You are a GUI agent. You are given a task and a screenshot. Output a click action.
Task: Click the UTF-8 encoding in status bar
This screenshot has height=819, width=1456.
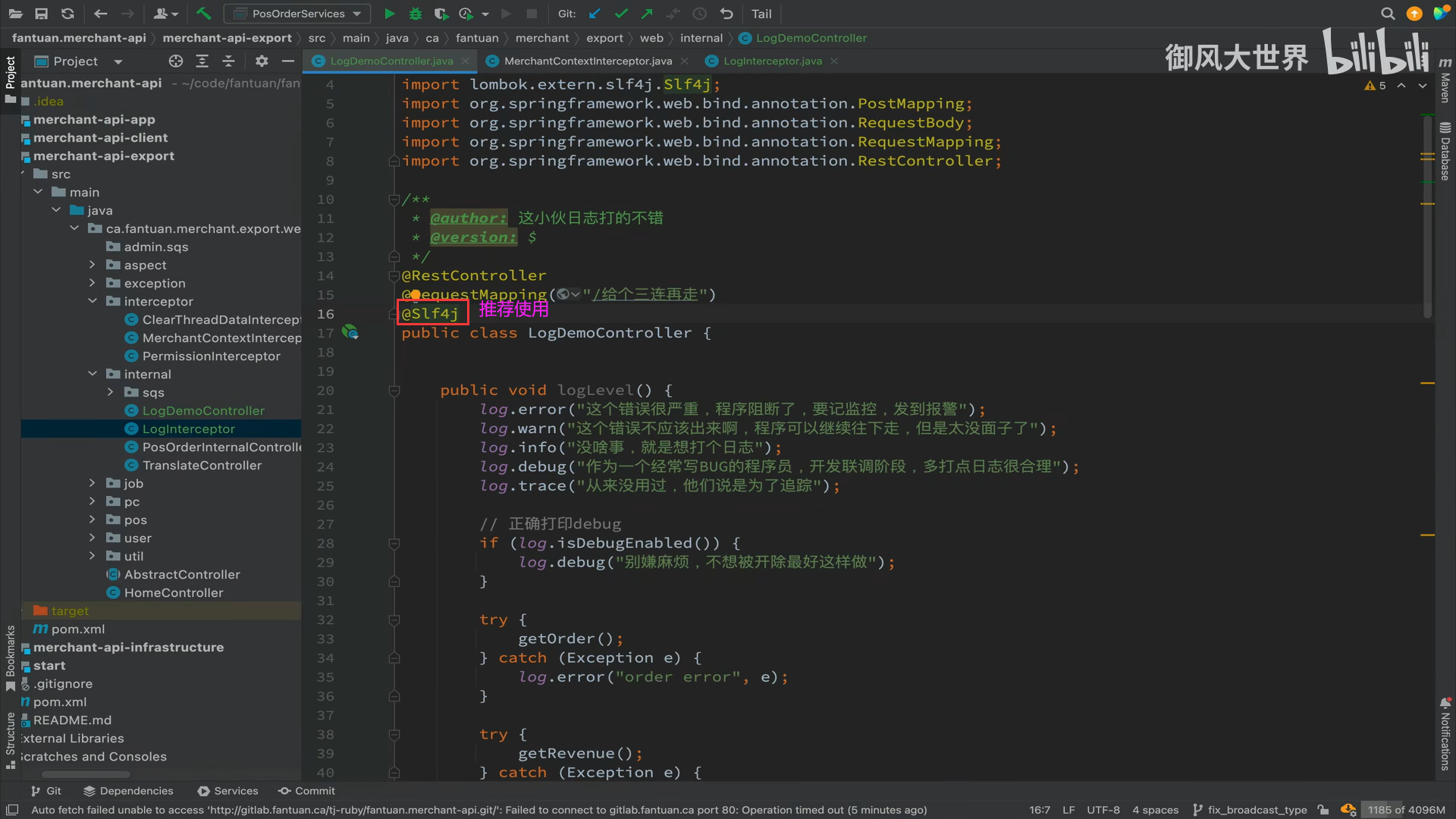pyautogui.click(x=1103, y=810)
